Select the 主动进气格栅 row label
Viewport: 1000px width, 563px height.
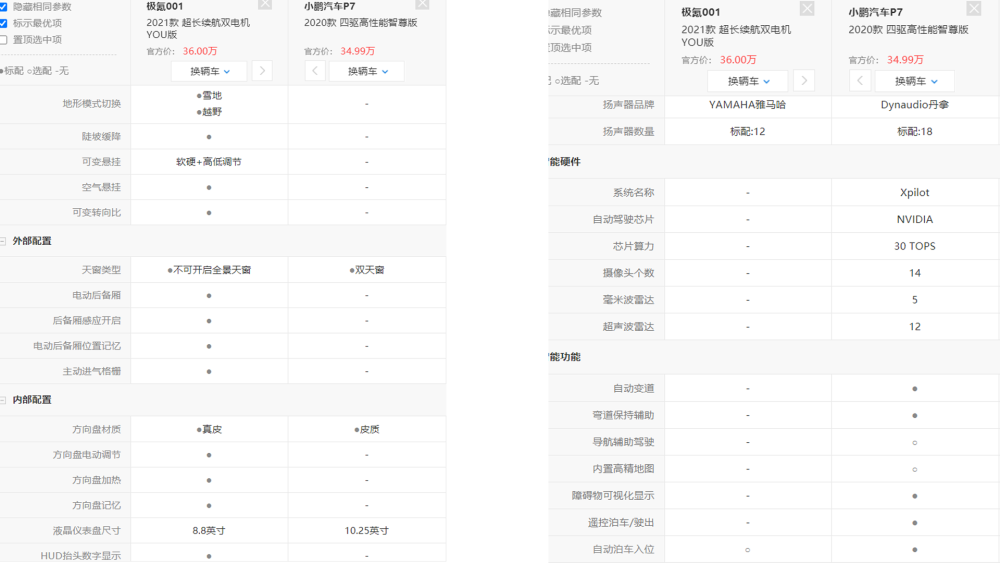(91, 371)
